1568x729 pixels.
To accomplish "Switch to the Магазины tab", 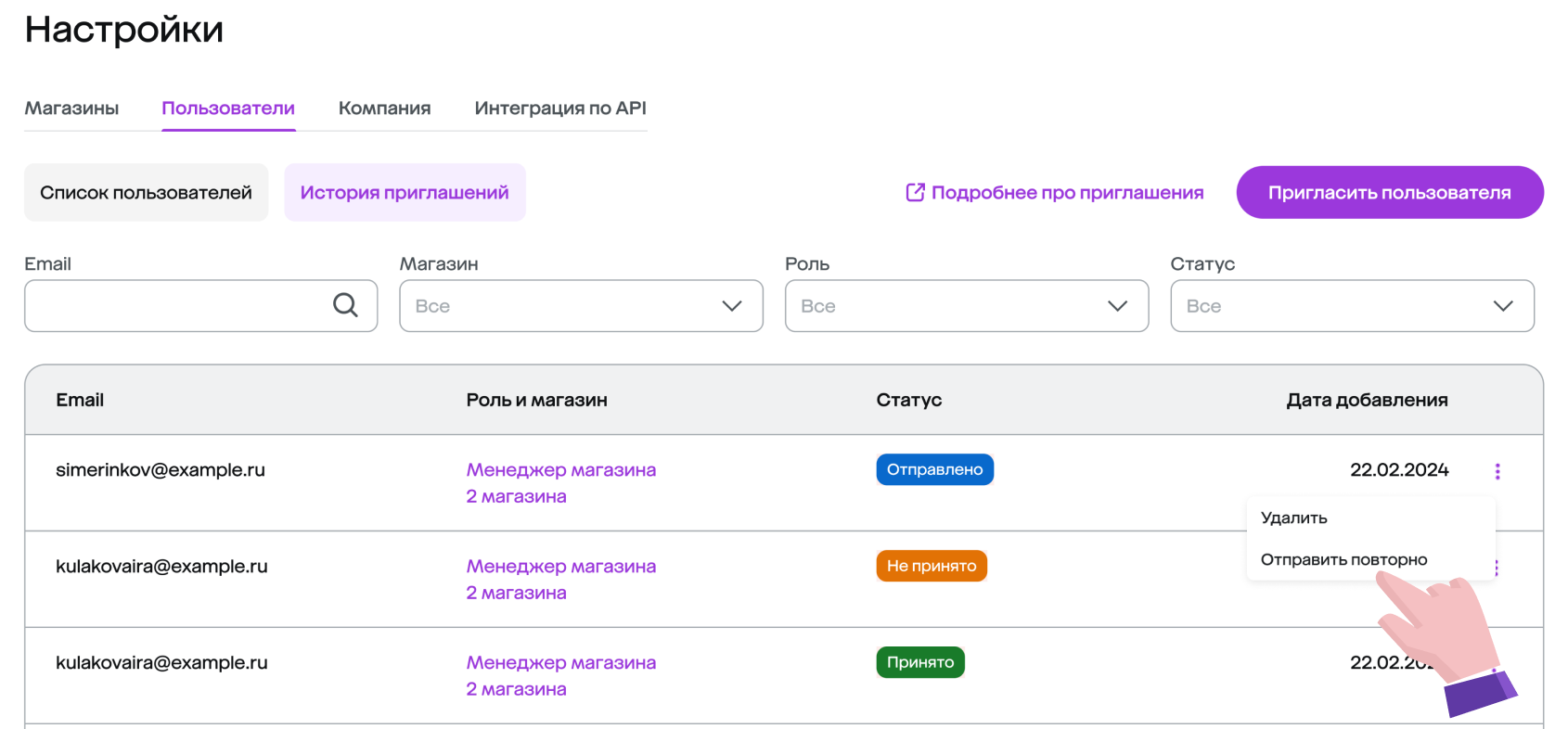I will pyautogui.click(x=71, y=109).
